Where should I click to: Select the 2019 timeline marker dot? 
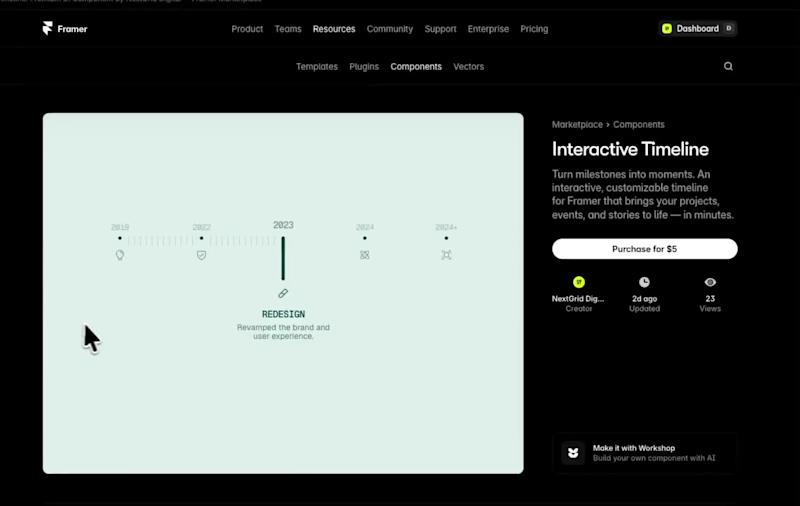pyautogui.click(x=120, y=238)
